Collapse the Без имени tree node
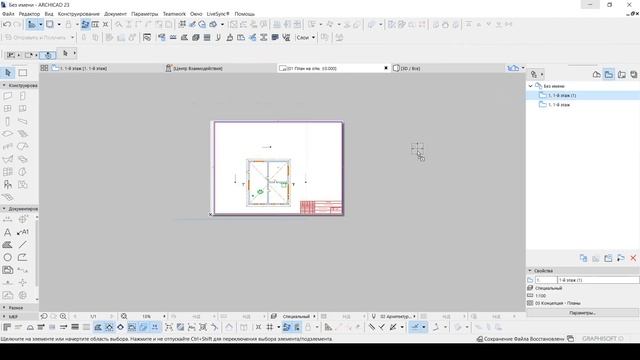The width and height of the screenshot is (640, 360). point(531,86)
